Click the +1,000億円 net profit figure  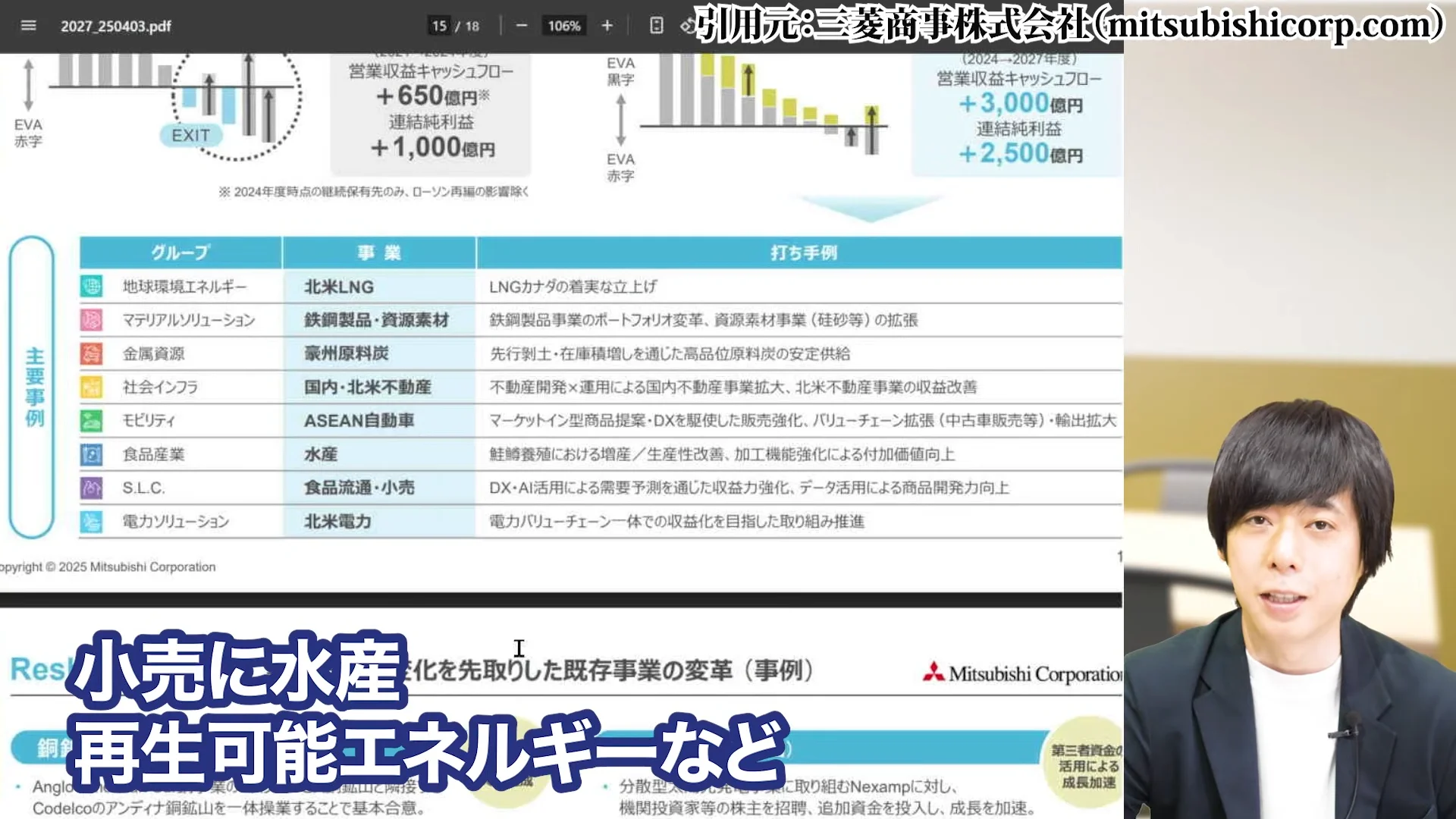coord(432,147)
